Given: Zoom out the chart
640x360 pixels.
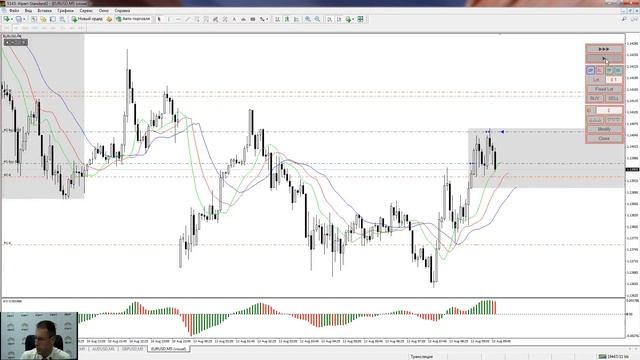Looking at the screenshot, I should pyautogui.click(x=317, y=19).
